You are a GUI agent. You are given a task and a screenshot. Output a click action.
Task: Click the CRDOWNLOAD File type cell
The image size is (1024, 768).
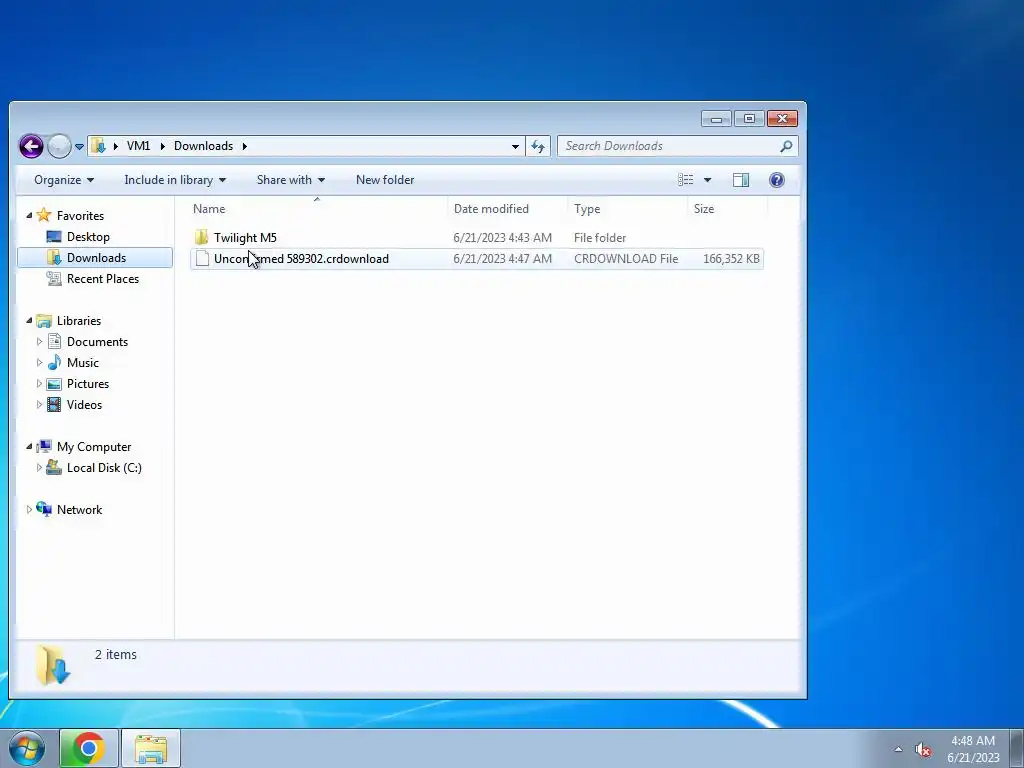pyautogui.click(x=626, y=259)
